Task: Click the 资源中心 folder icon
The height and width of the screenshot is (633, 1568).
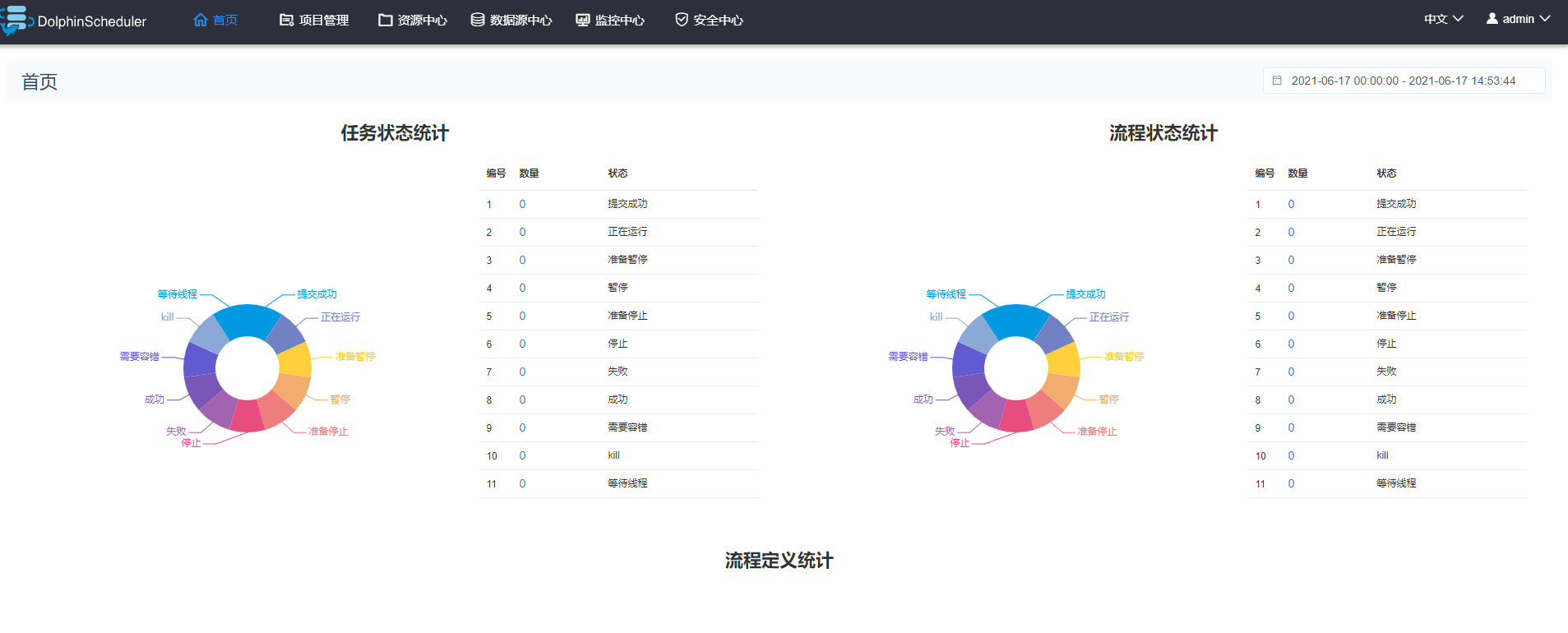Action: [386, 20]
